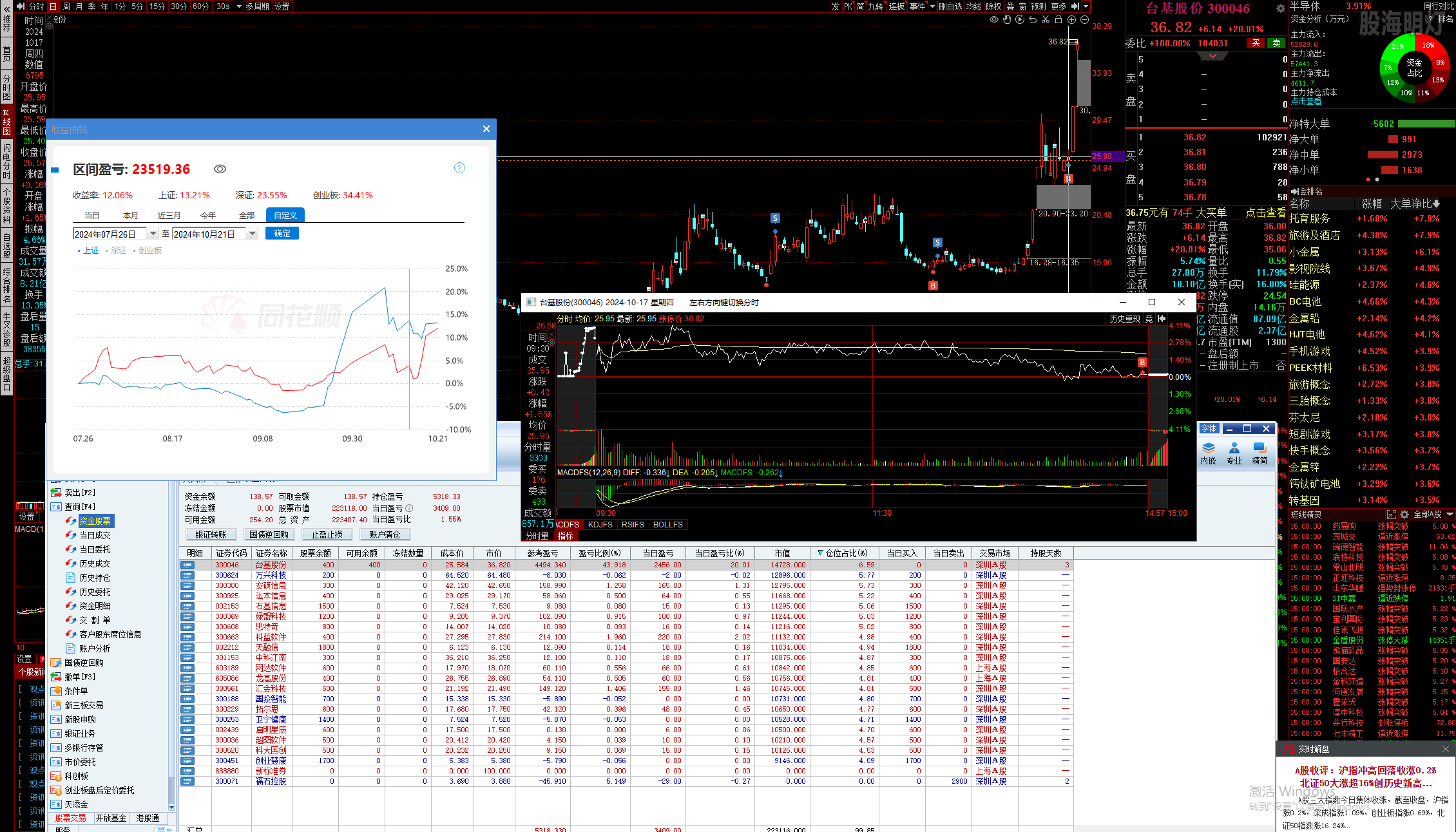Image resolution: width=1456 pixels, height=832 pixels.
Task: Open 当日成交 in query tree
Action: [95, 535]
